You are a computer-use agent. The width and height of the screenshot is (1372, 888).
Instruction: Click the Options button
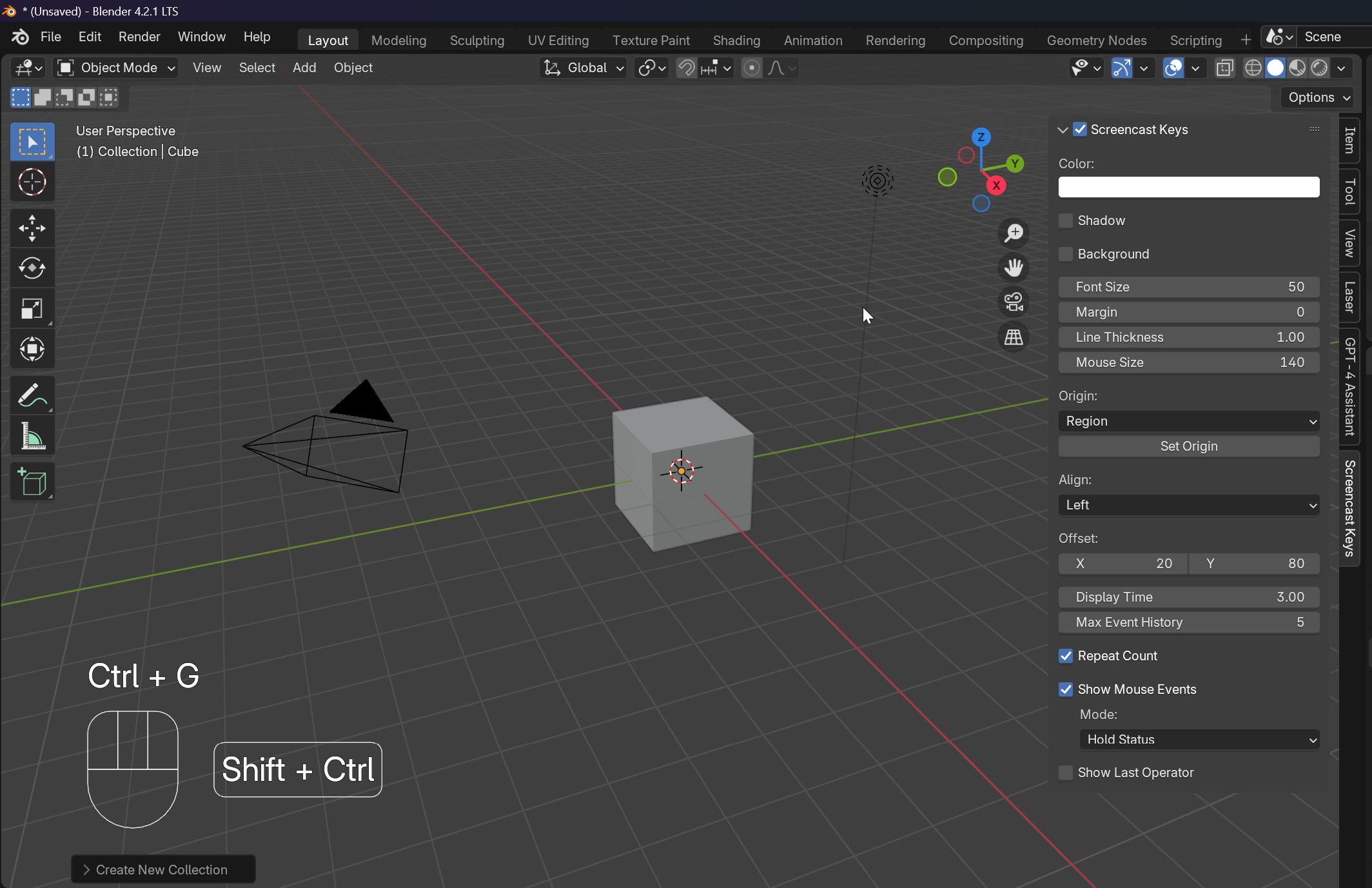point(1318,97)
